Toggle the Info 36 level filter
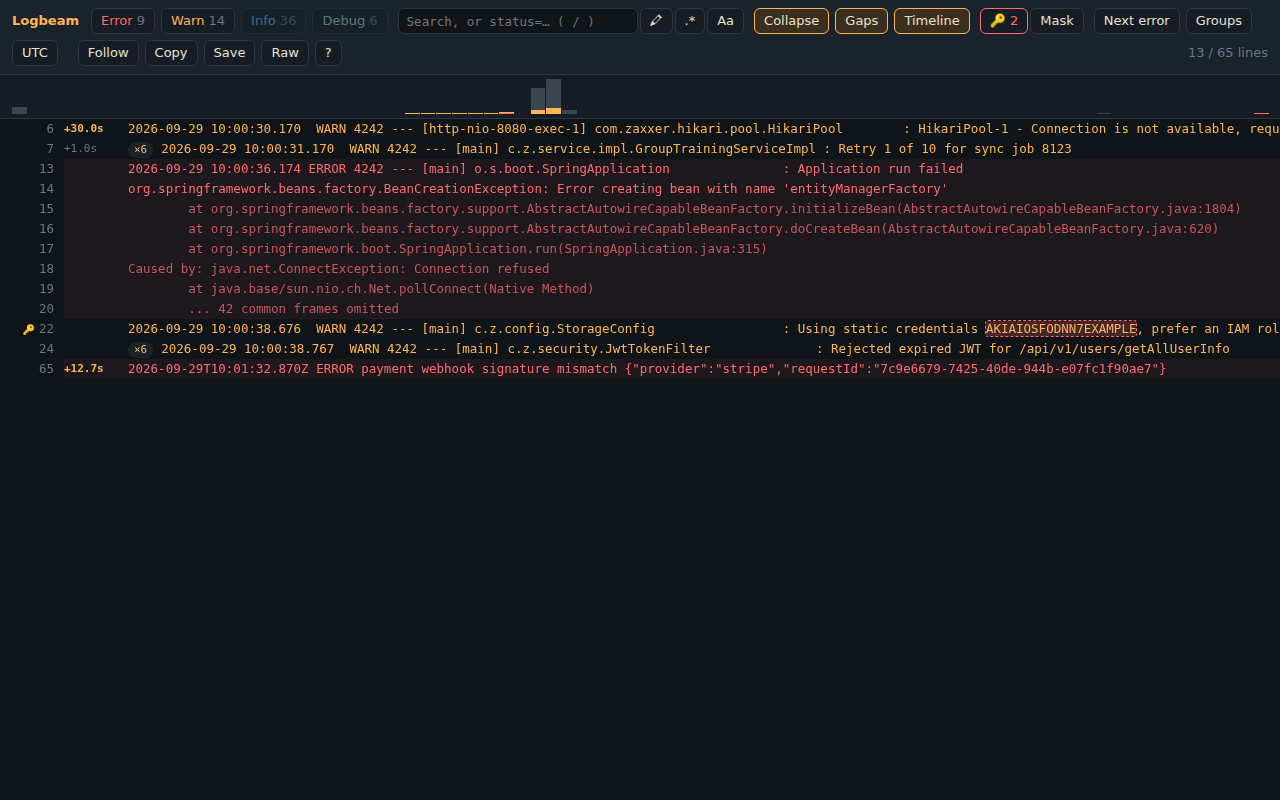Screen dimensions: 1280x800 (x=274, y=21)
